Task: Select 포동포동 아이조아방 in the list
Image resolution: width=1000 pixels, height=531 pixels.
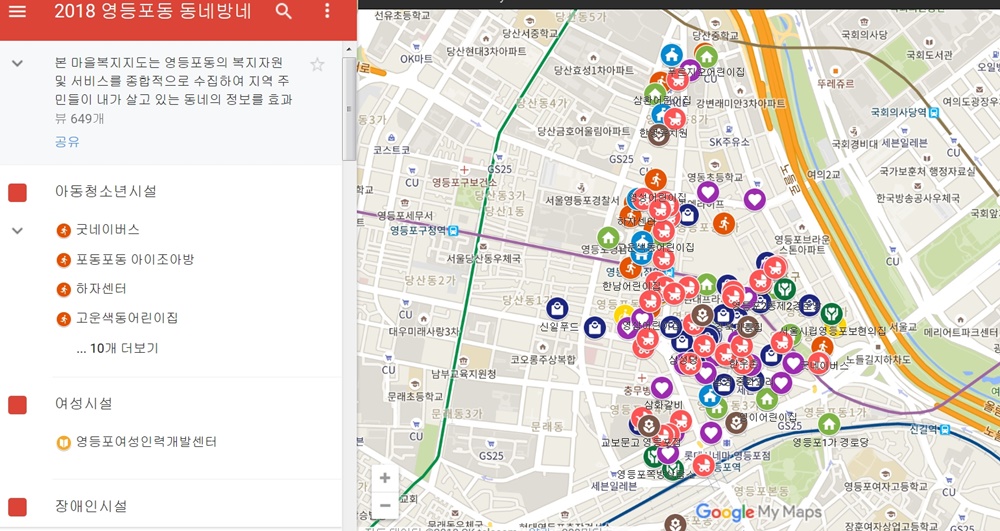Action: tap(135, 259)
